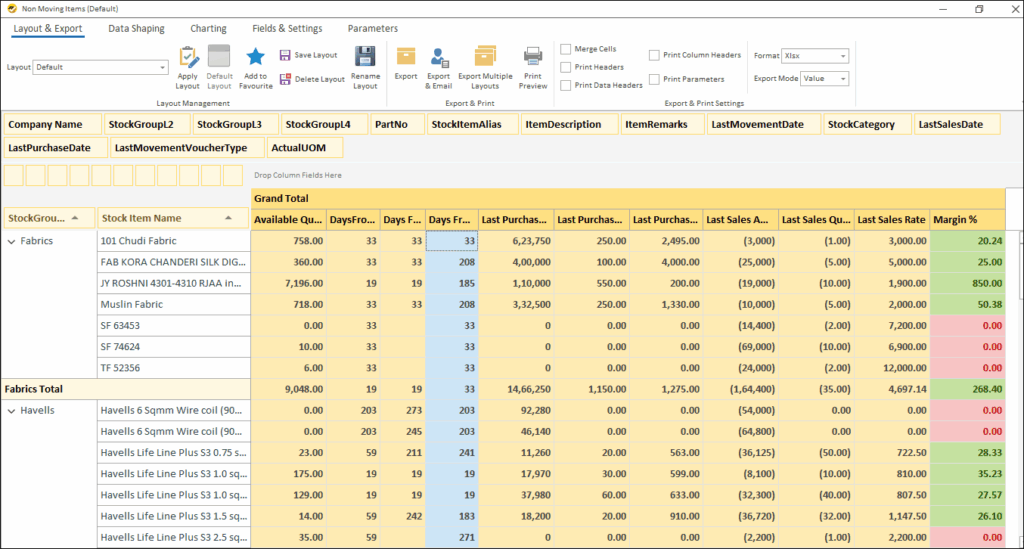This screenshot has height=549, width=1024.
Task: Click Export Multiple Layouts icon
Action: tap(485, 57)
